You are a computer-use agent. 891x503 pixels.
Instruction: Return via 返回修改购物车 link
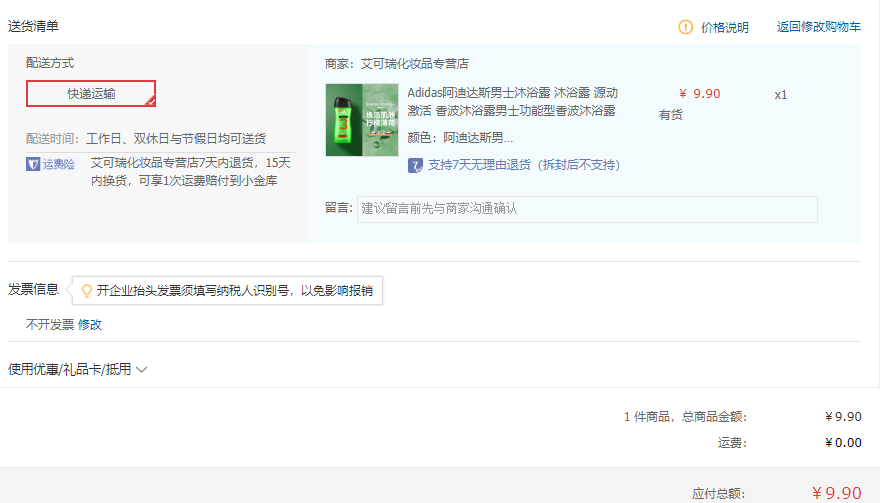(x=818, y=27)
